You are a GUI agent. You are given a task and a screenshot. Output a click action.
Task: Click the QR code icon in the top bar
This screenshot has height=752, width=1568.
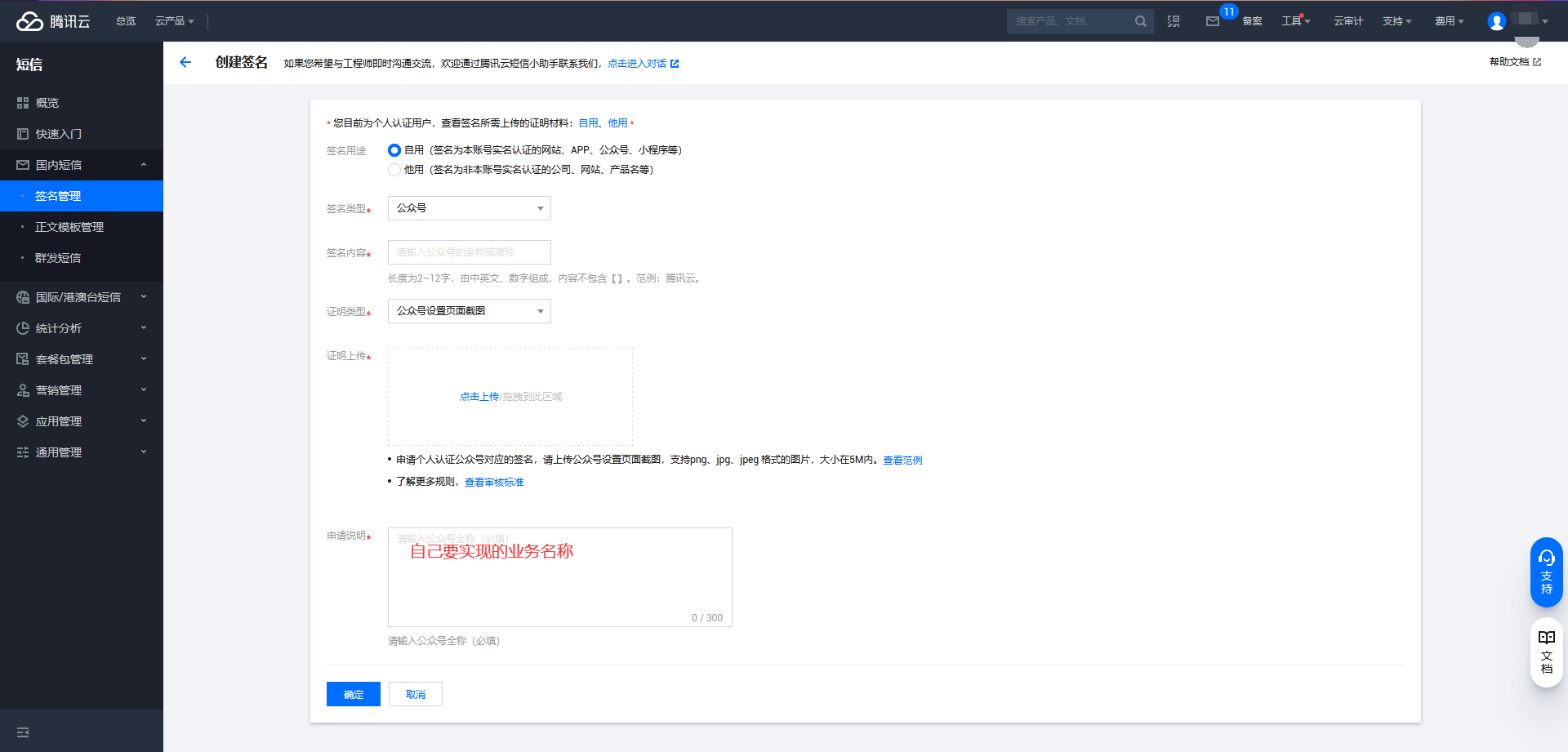point(1174,22)
